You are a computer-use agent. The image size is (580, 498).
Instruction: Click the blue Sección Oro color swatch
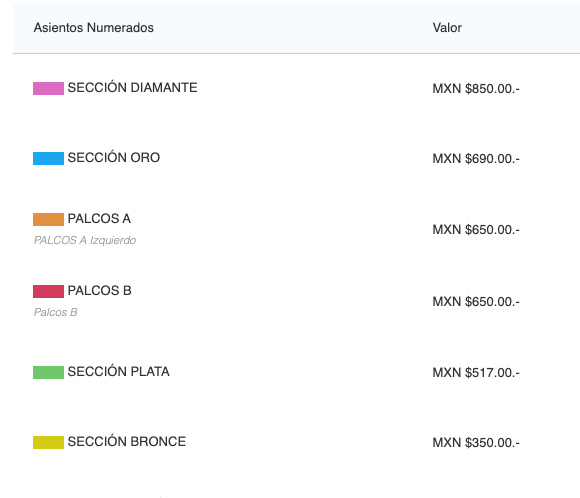48,158
